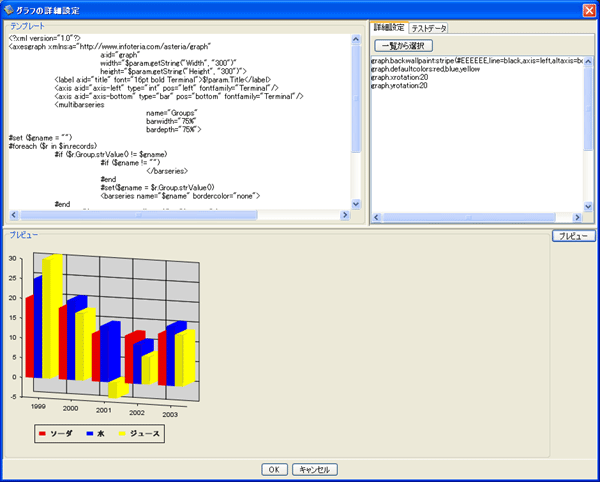Close the graph detail settings dialog

click(588, 9)
